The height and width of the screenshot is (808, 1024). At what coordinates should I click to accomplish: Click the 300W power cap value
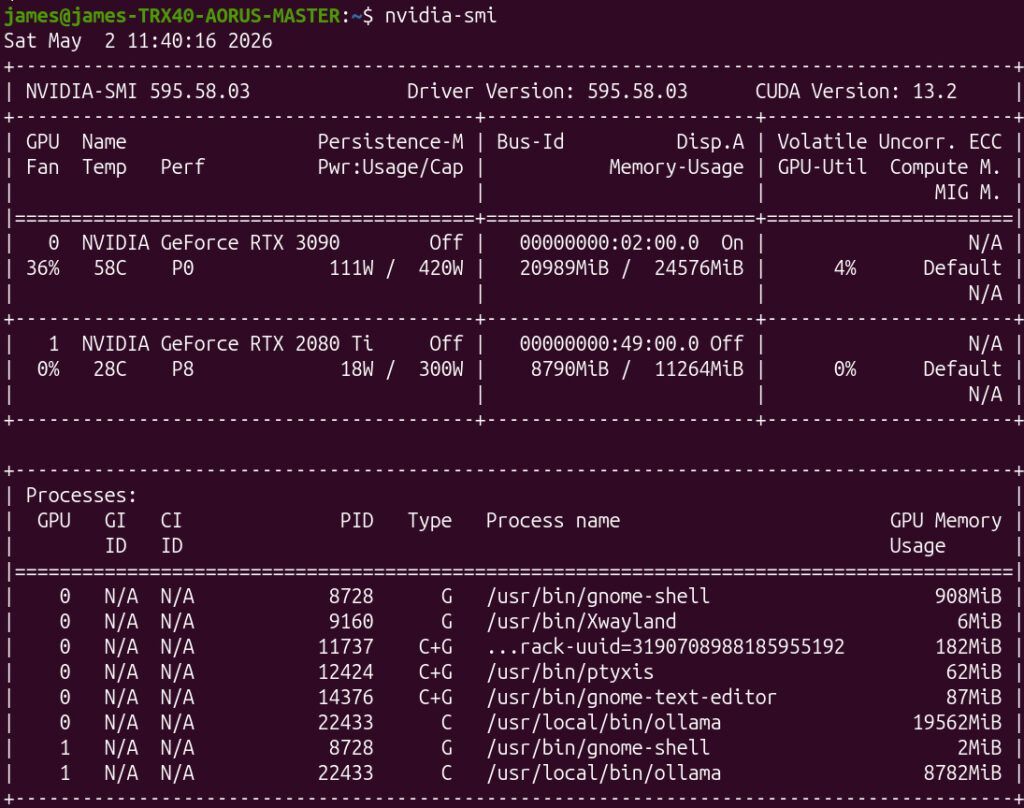click(441, 370)
